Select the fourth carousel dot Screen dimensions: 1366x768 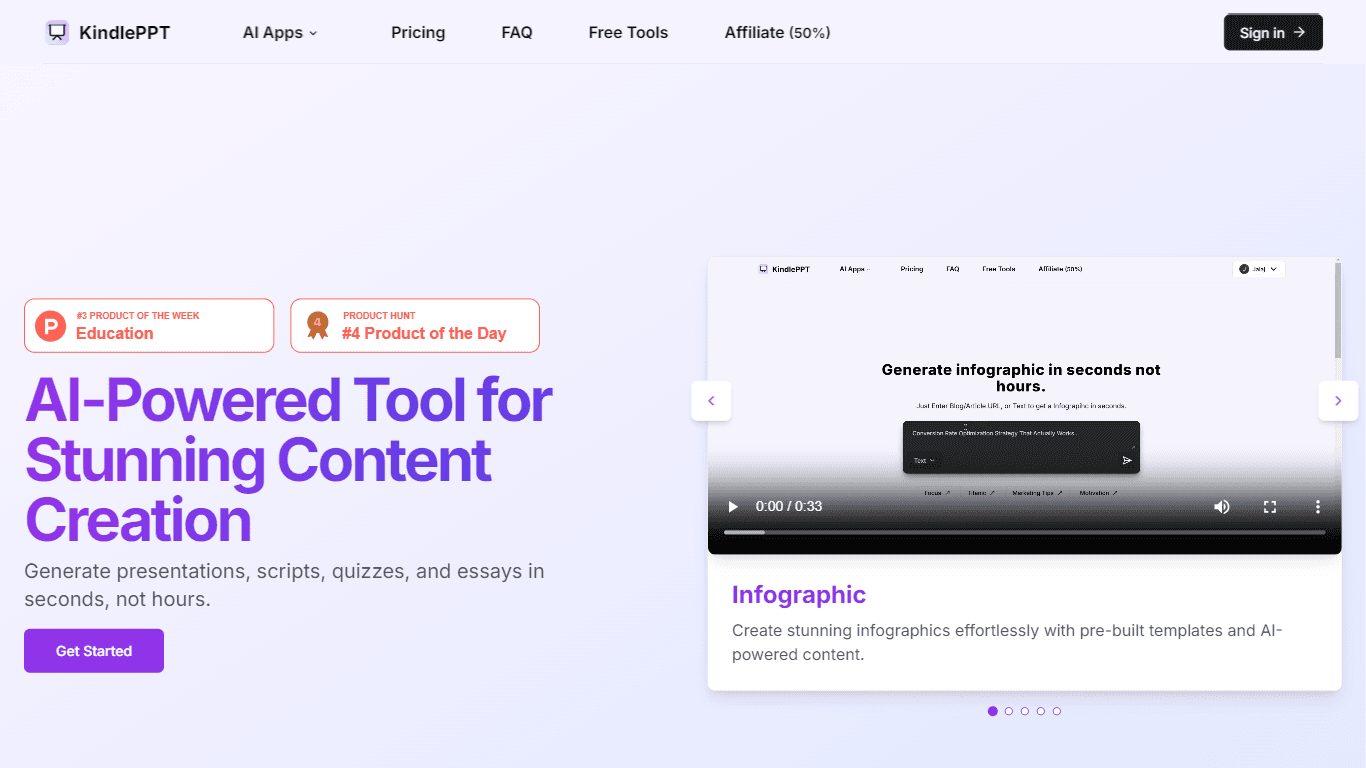pos(1041,711)
